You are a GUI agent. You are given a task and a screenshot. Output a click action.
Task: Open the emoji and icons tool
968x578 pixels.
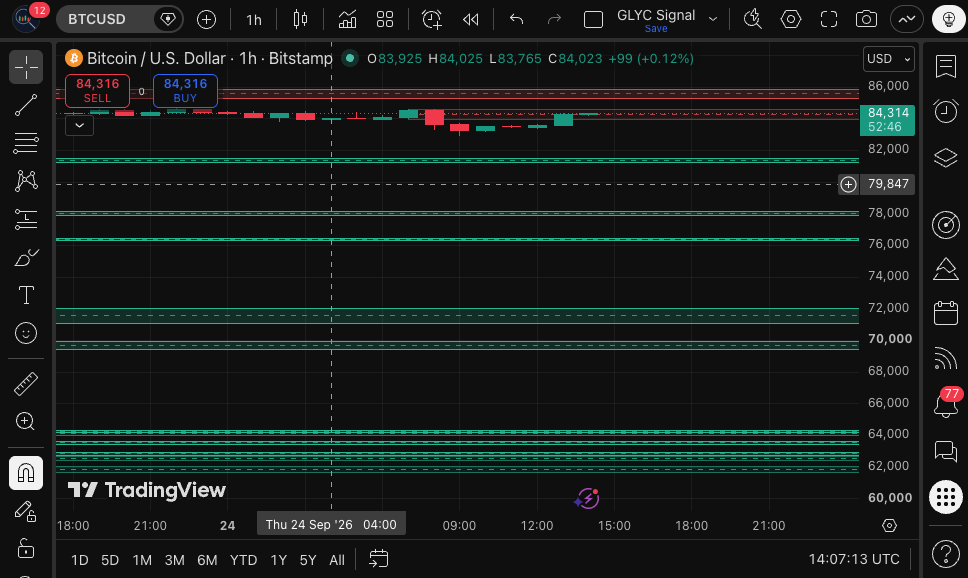click(26, 333)
